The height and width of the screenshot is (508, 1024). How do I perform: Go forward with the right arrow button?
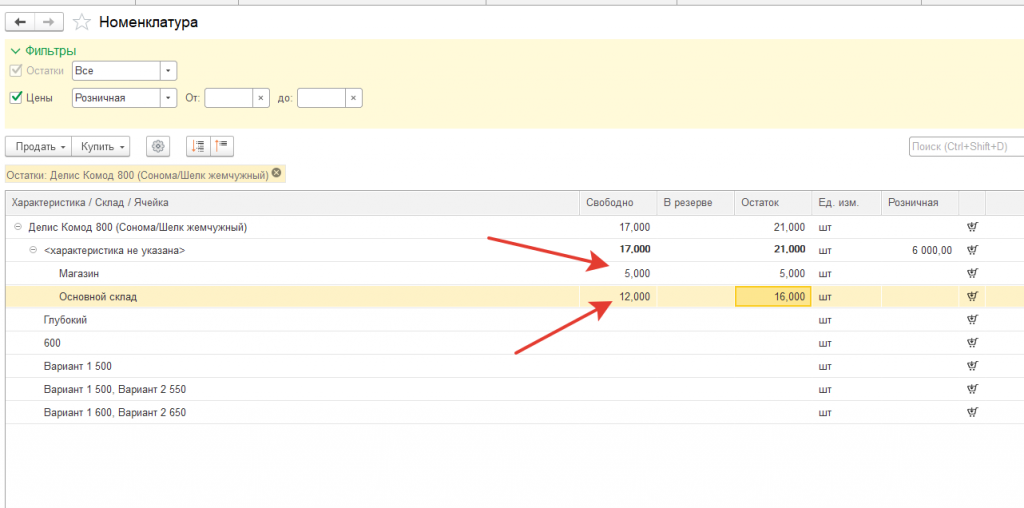tap(48, 22)
